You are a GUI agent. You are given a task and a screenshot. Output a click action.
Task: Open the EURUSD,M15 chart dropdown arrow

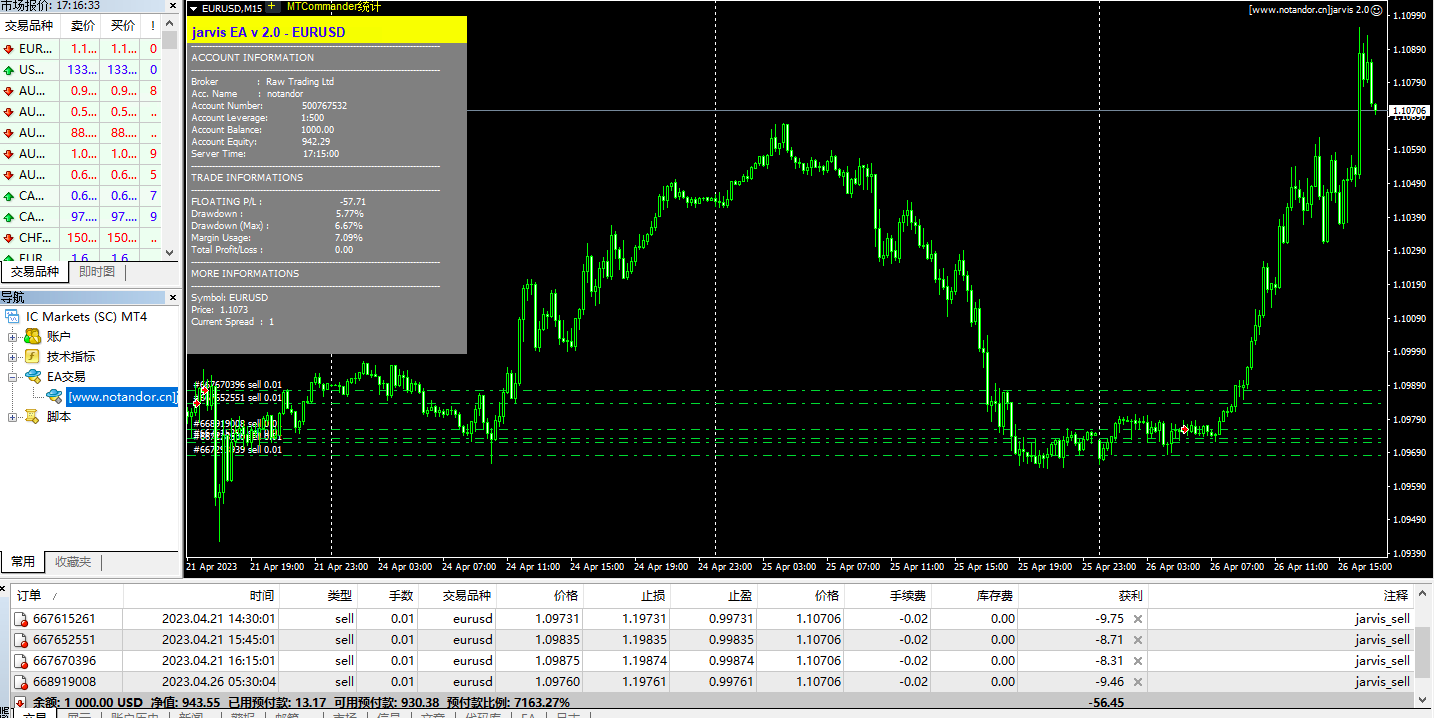pos(193,8)
